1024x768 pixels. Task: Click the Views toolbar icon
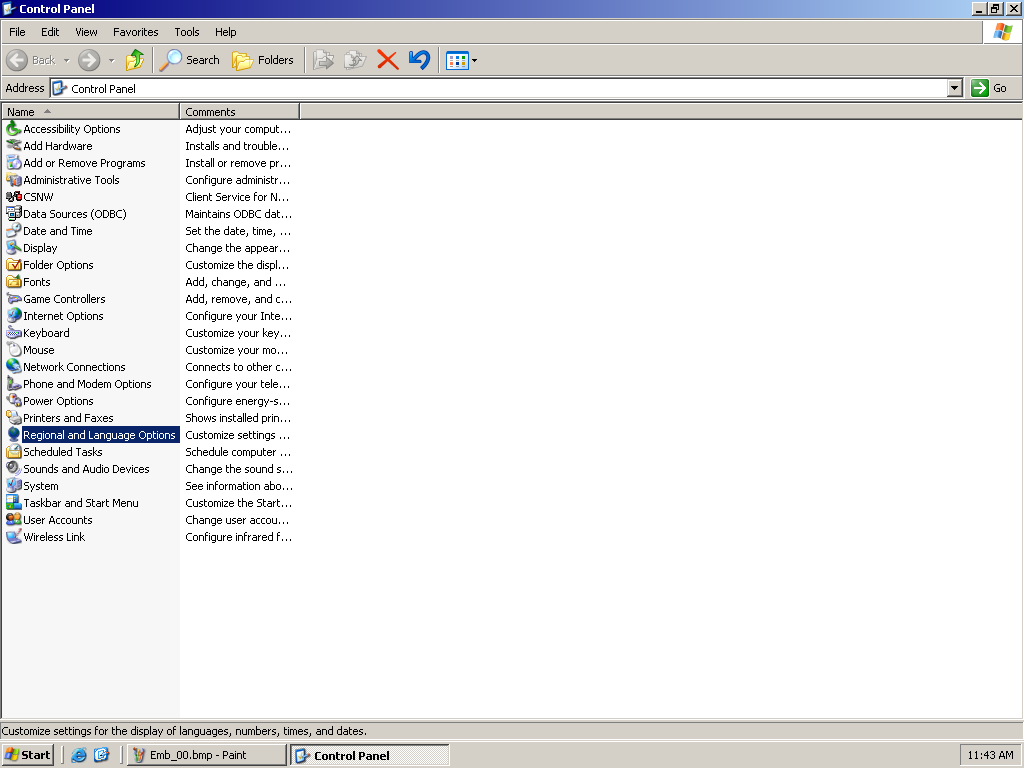pos(457,60)
